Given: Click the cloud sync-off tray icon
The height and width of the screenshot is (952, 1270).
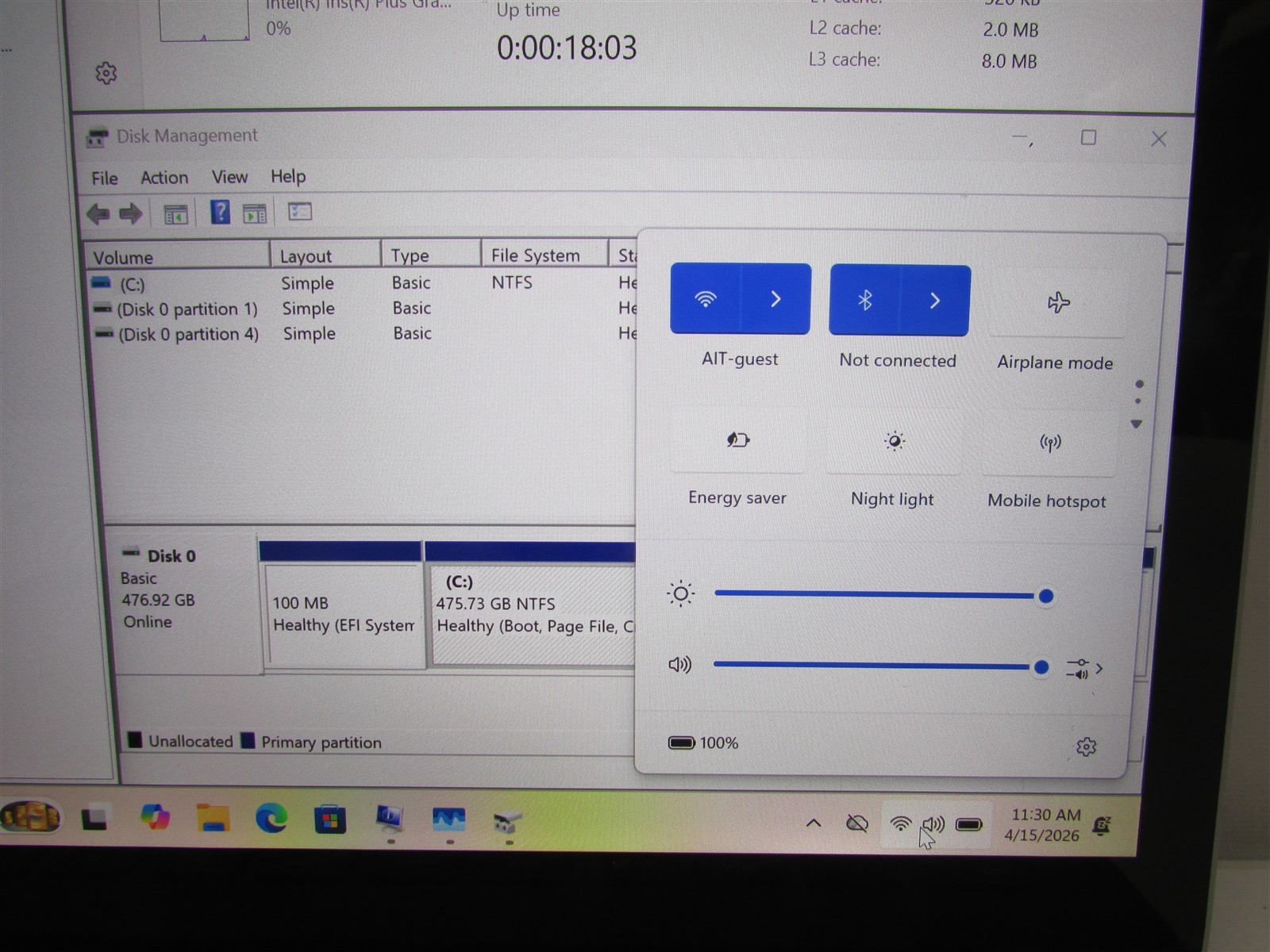Looking at the screenshot, I should (x=857, y=823).
